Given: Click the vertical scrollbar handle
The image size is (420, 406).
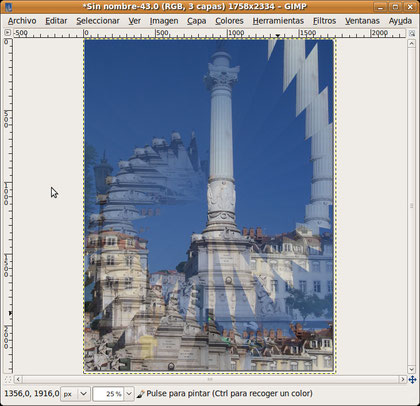Looking at the screenshot, I should click(412, 206).
